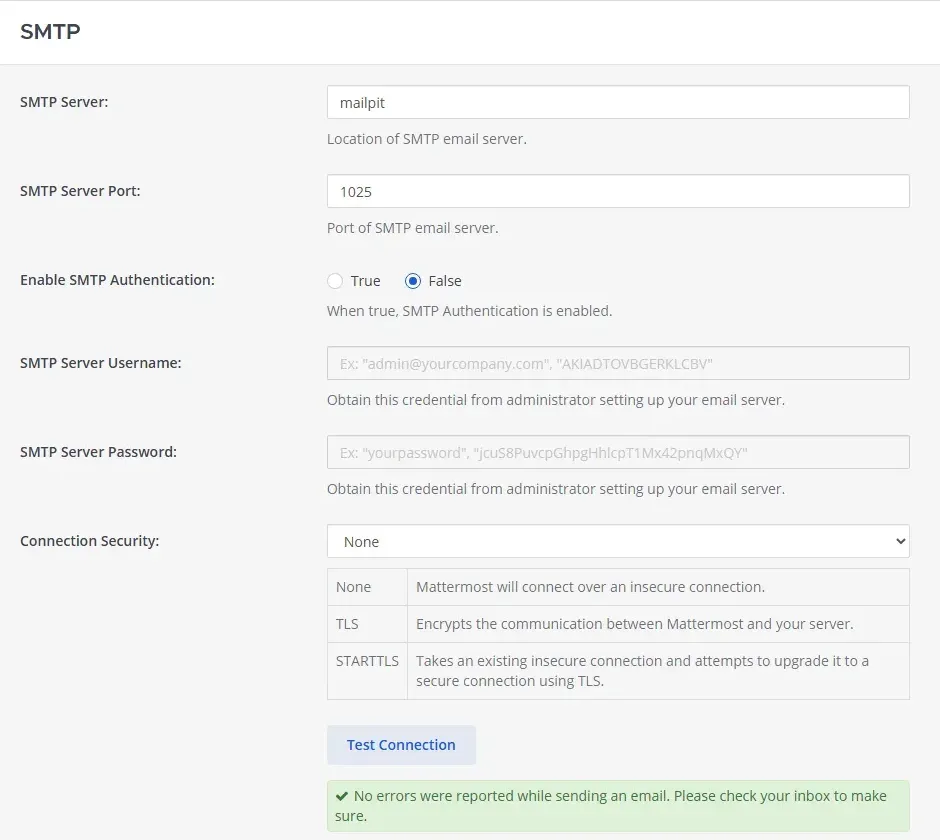The image size is (940, 840).
Task: Click the SMTP Server Password field
Action: pos(618,452)
